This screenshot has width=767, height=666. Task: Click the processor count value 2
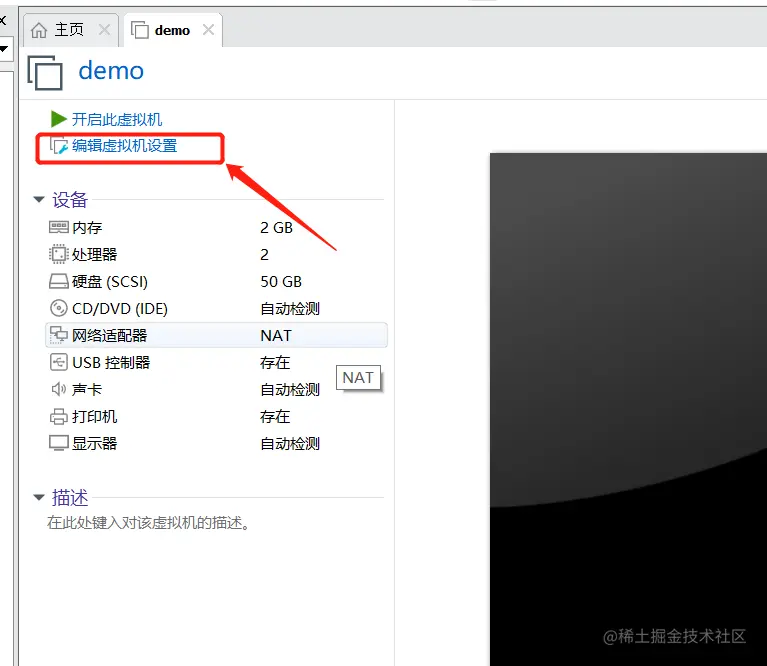click(x=264, y=254)
